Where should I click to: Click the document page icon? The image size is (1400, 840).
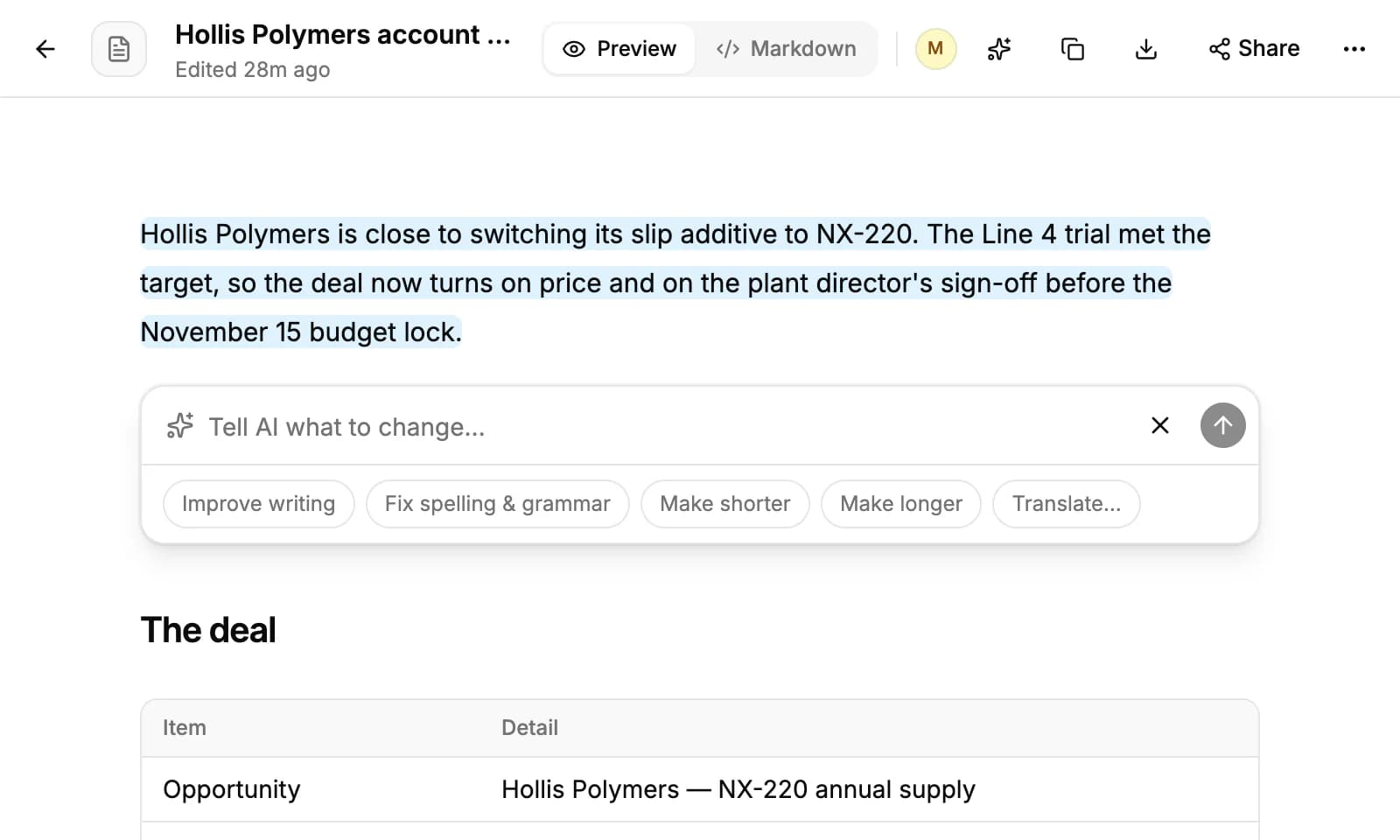(x=119, y=49)
